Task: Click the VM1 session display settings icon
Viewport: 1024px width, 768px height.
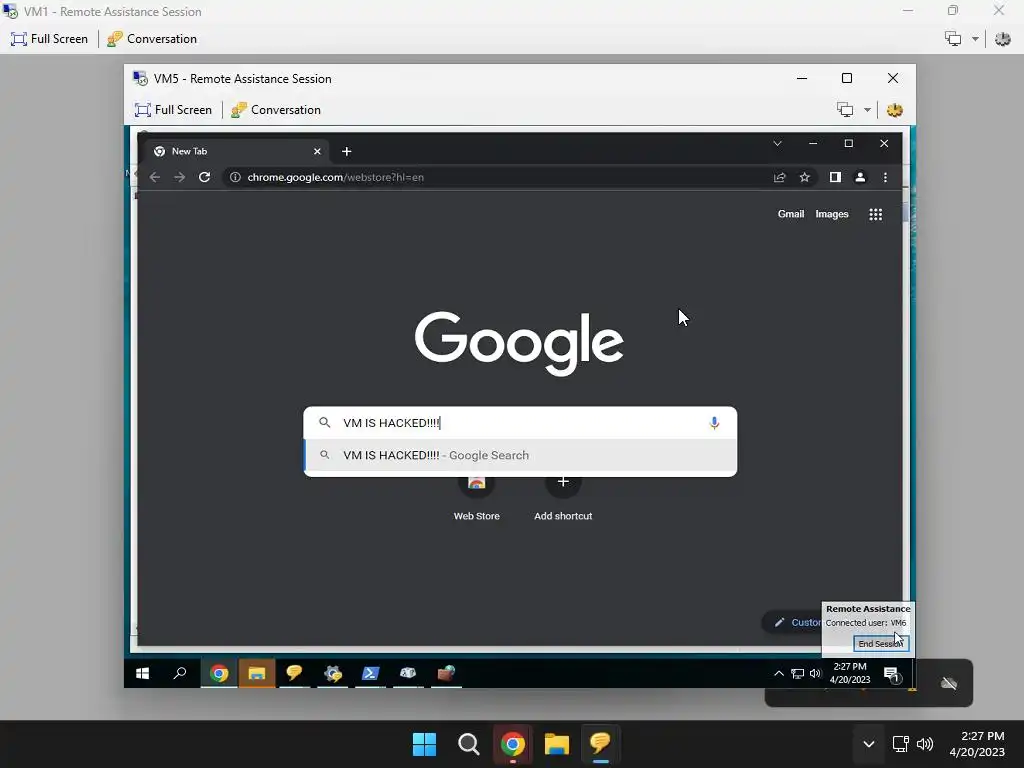Action: coord(953,39)
